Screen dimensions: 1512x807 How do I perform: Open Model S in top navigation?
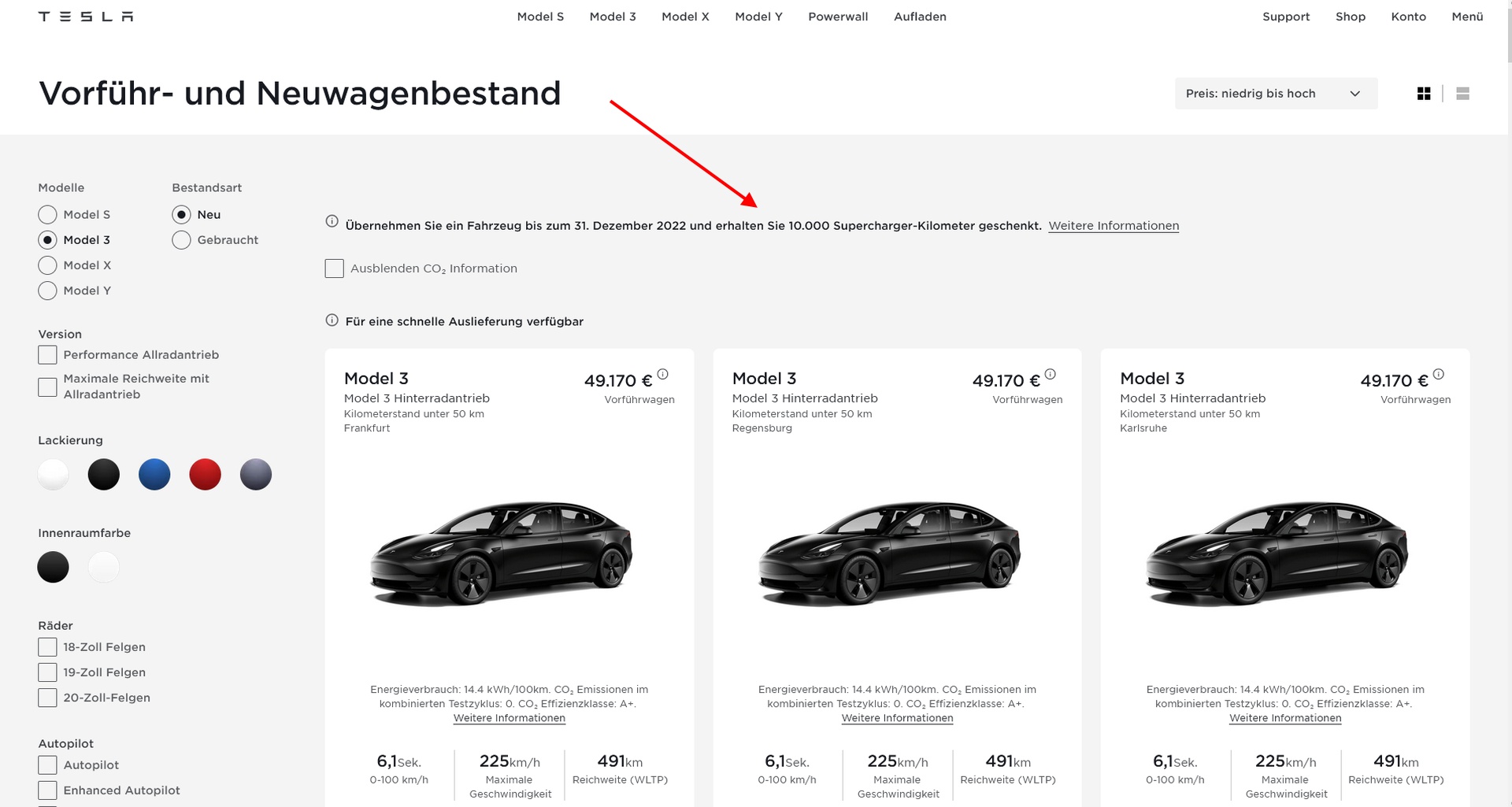point(540,17)
